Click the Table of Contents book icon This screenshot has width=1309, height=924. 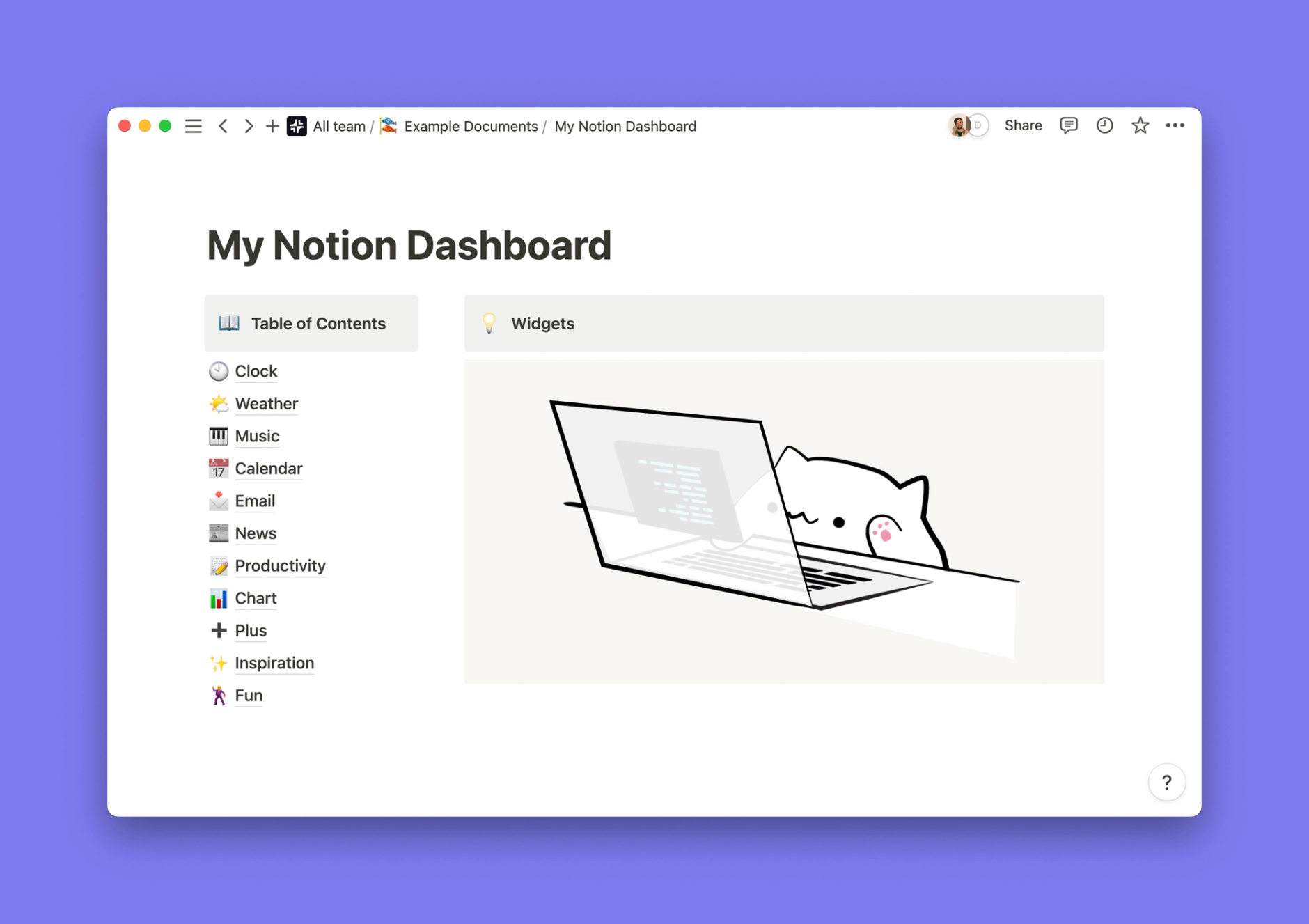(x=229, y=323)
